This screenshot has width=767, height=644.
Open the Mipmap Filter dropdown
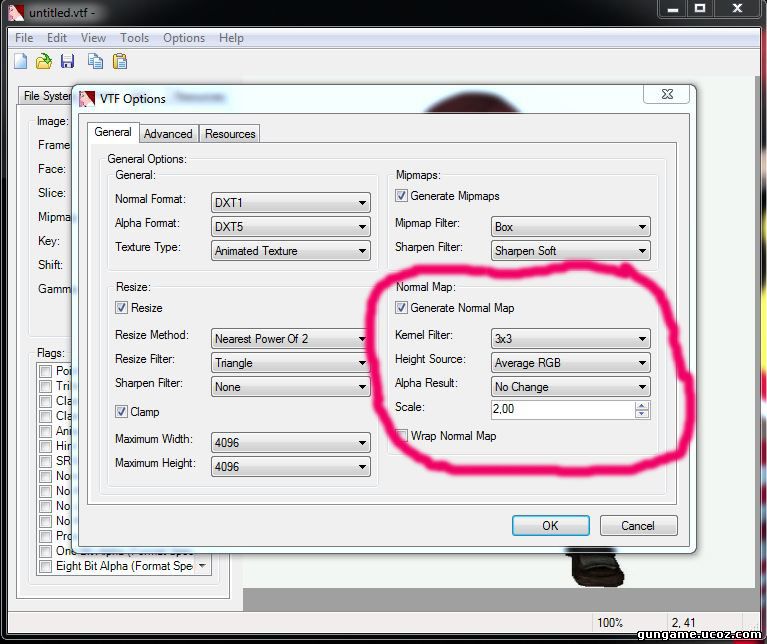[570, 226]
